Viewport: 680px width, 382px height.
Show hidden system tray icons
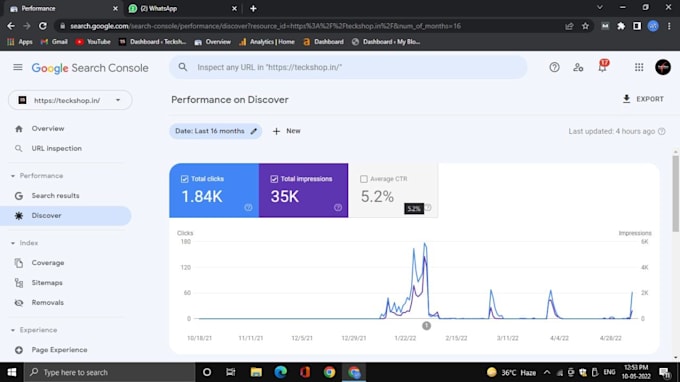tap(547, 372)
